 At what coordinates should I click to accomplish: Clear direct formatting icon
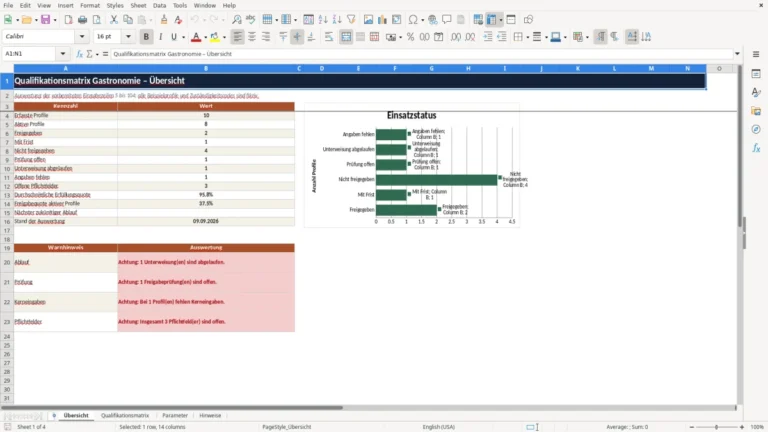pyautogui.click(x=178, y=20)
